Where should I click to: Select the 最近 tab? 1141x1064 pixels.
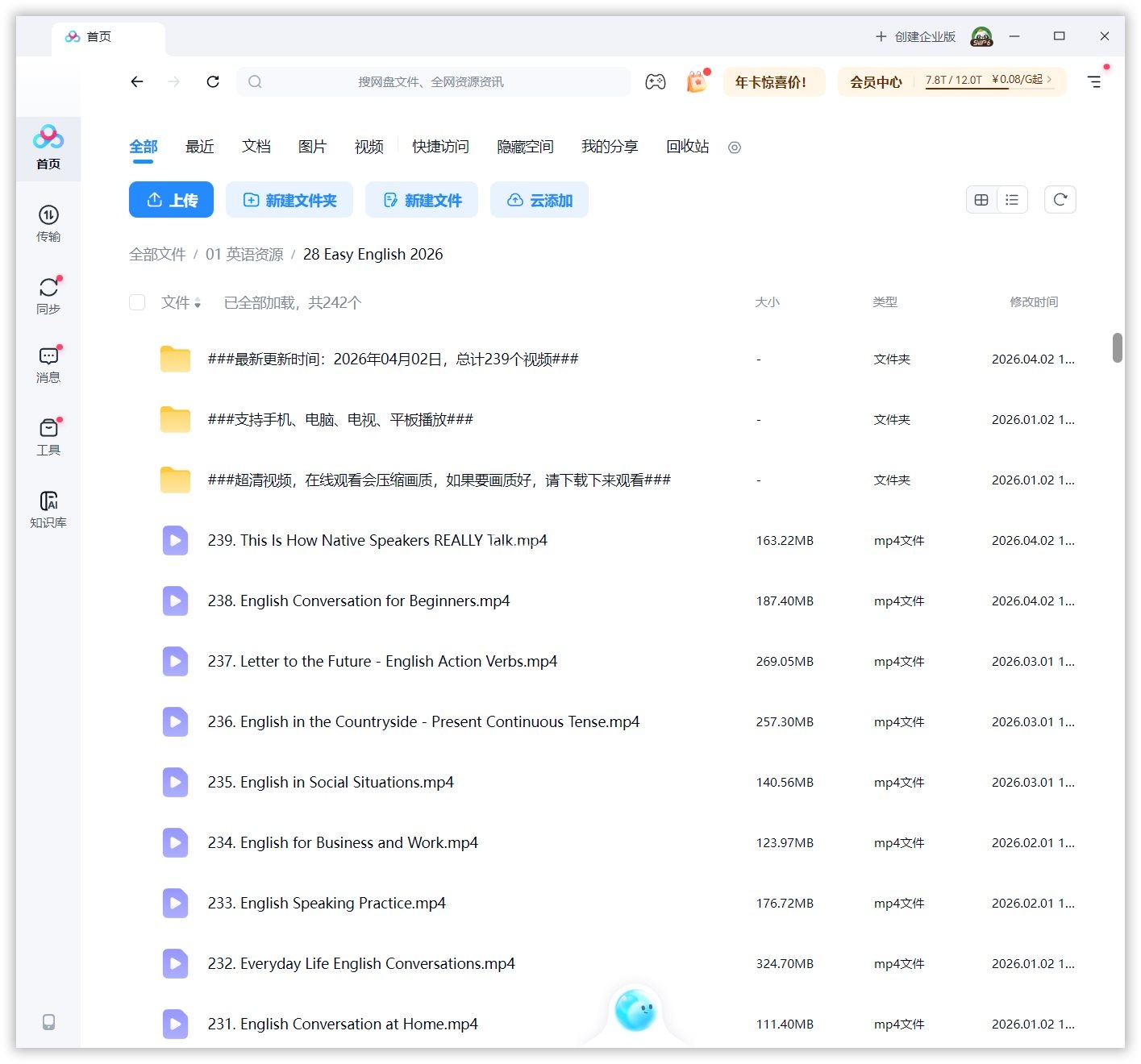[200, 147]
